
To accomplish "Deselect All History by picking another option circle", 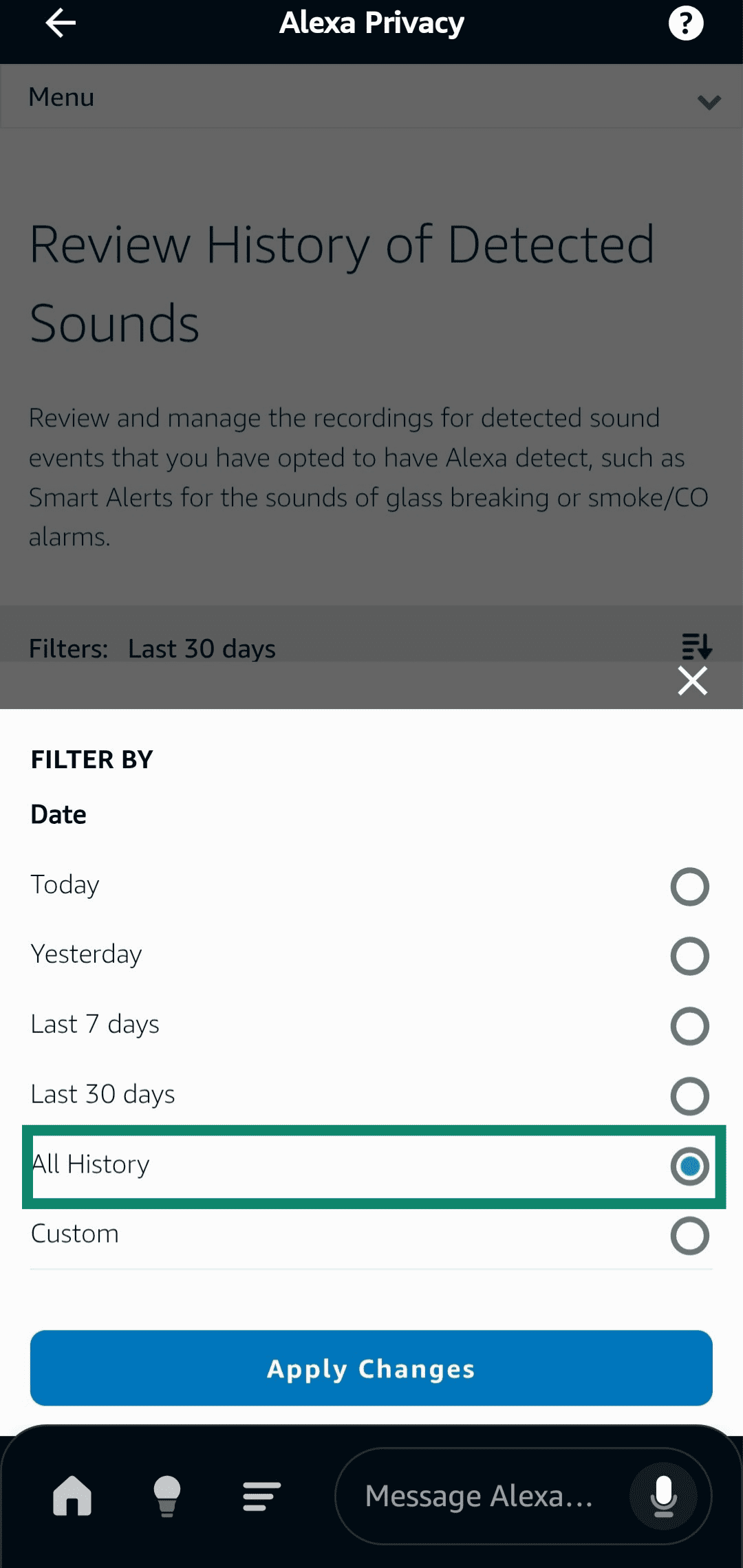I will [x=690, y=1096].
